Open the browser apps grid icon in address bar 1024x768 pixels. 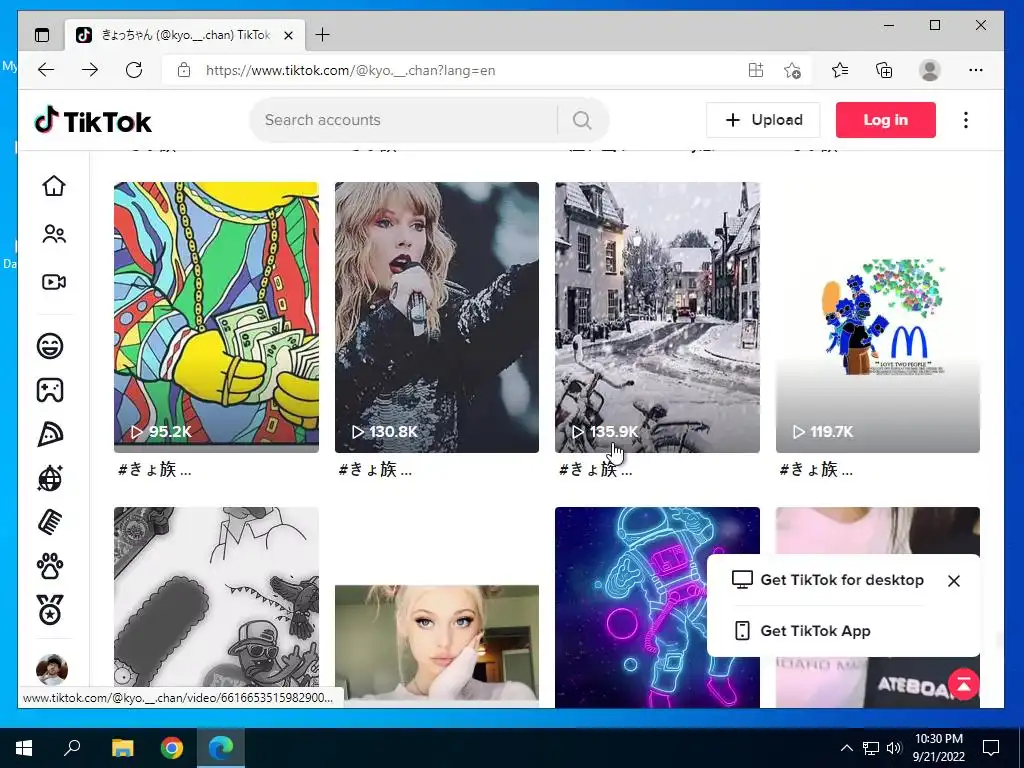756,70
